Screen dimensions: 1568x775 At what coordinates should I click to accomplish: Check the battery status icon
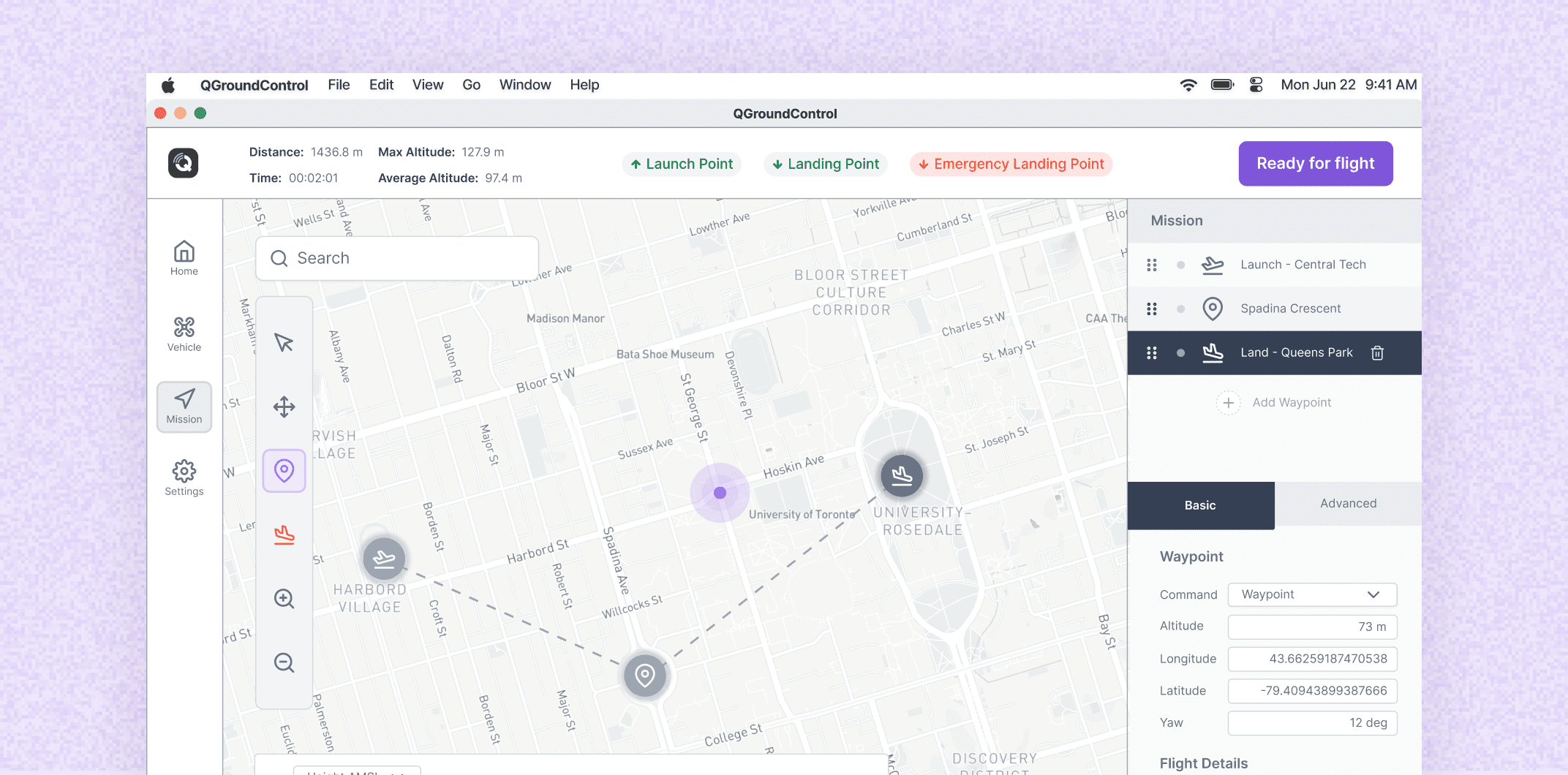click(1222, 85)
